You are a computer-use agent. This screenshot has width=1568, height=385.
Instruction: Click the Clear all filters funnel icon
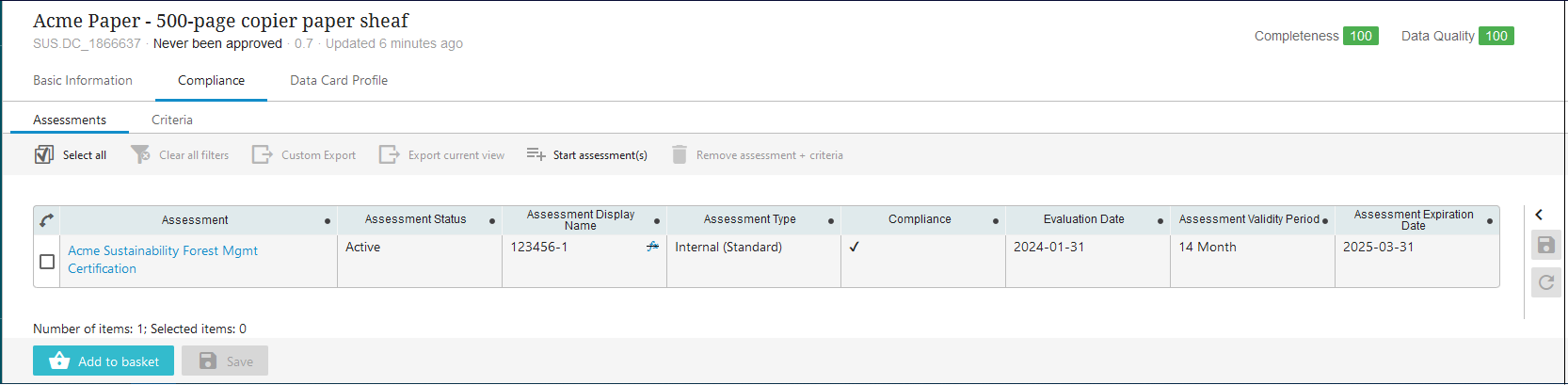coord(140,155)
